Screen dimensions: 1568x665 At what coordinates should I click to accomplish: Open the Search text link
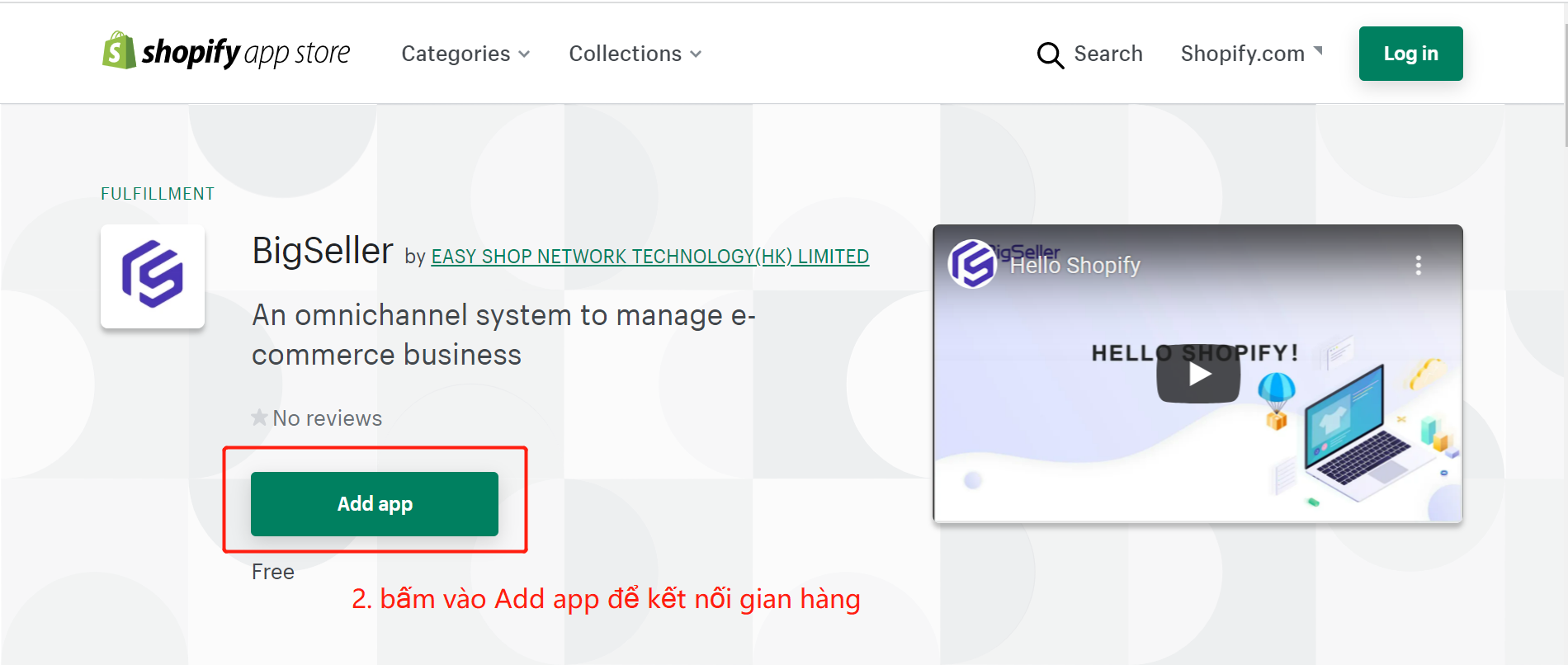(x=1108, y=54)
